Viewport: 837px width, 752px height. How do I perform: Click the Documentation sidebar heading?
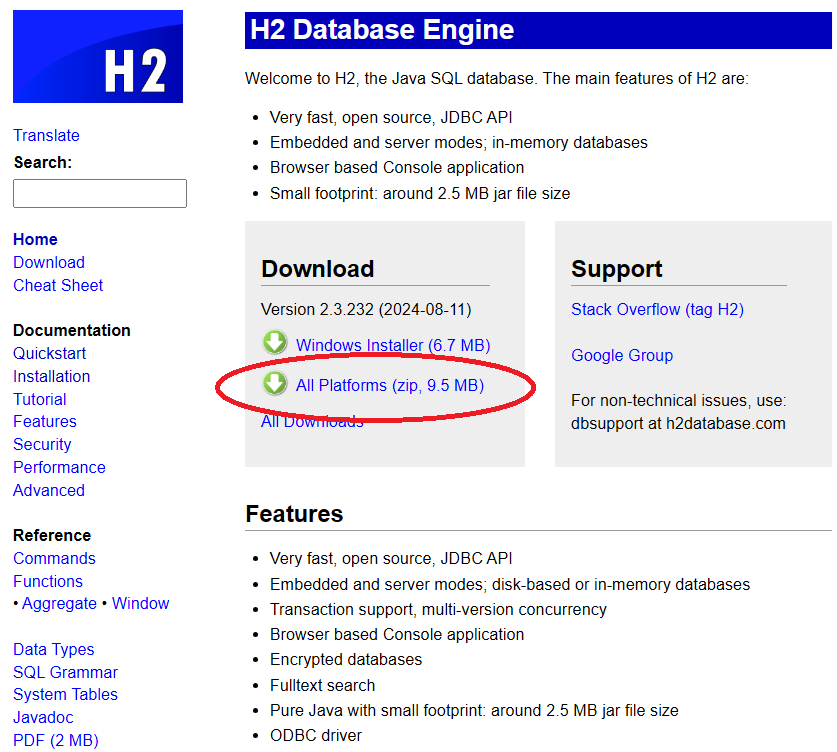[72, 330]
